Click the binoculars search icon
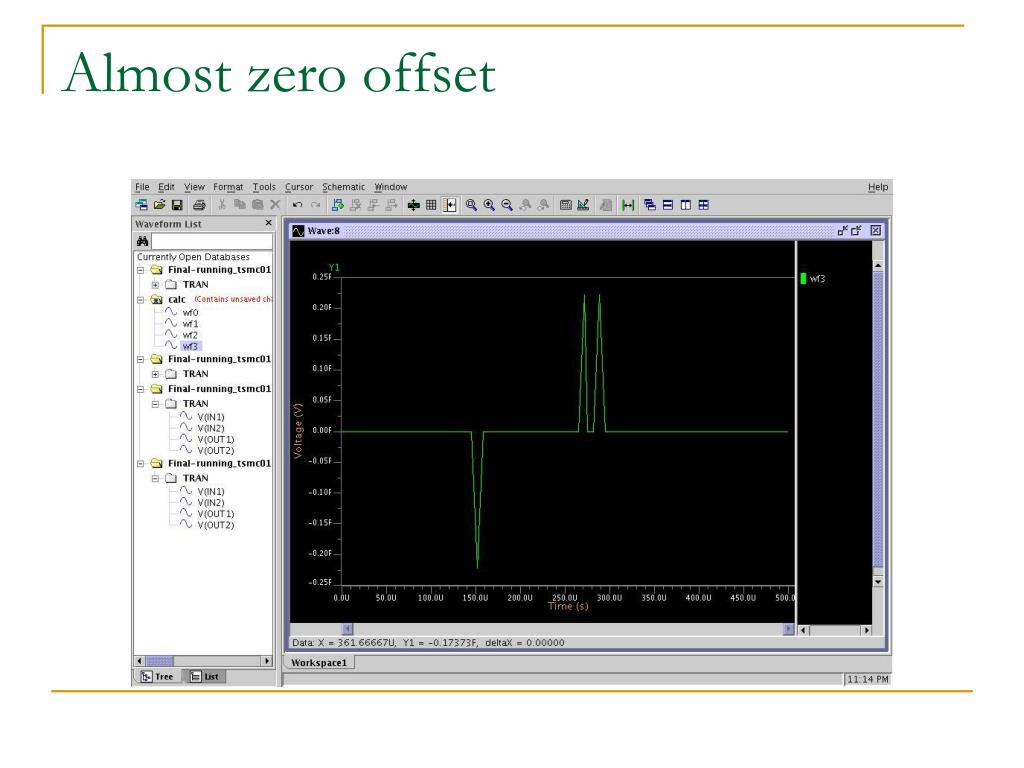1024x768 pixels. (142, 241)
